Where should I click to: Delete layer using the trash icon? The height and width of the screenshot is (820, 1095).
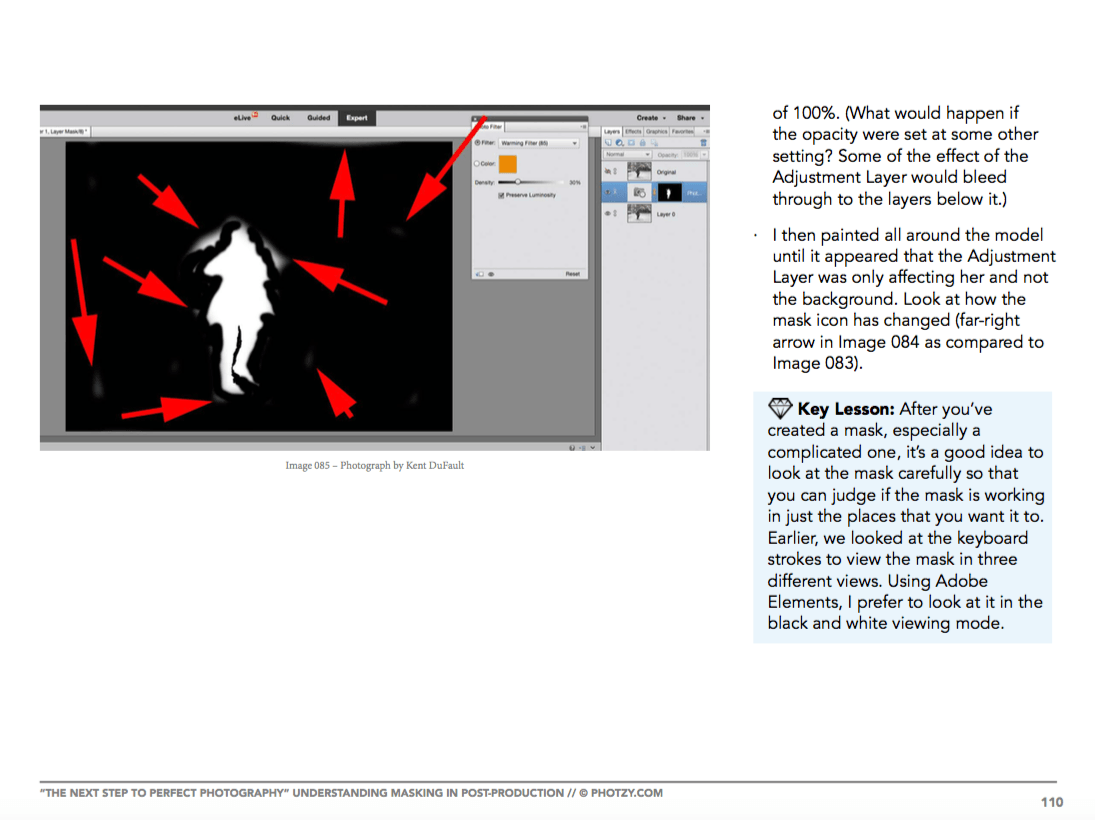(x=703, y=143)
